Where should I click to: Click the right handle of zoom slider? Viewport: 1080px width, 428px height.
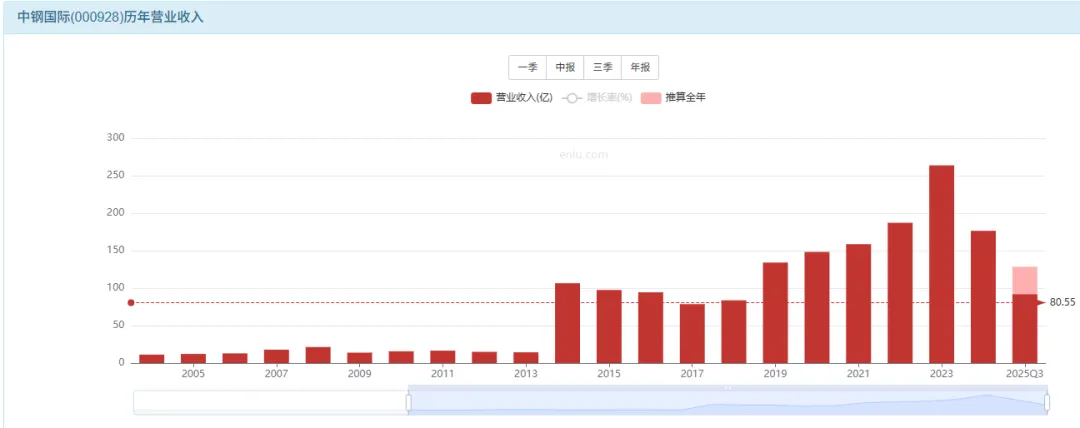point(1047,402)
